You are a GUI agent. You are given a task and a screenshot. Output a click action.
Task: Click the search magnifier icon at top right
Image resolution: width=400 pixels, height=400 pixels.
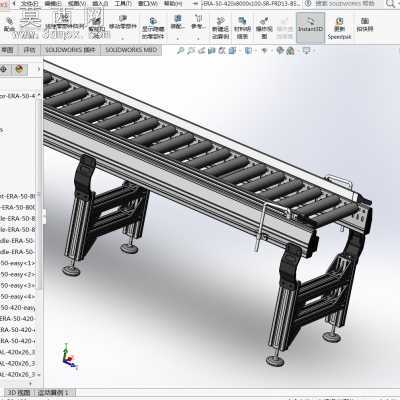point(390,4)
